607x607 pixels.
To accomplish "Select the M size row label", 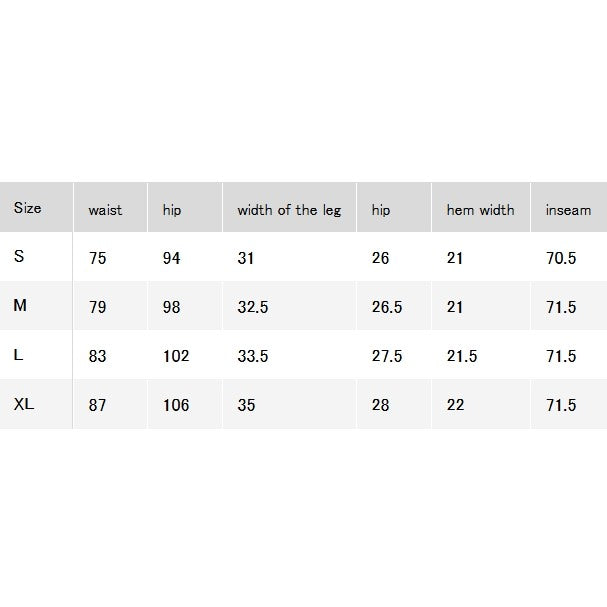I will [x=20, y=305].
